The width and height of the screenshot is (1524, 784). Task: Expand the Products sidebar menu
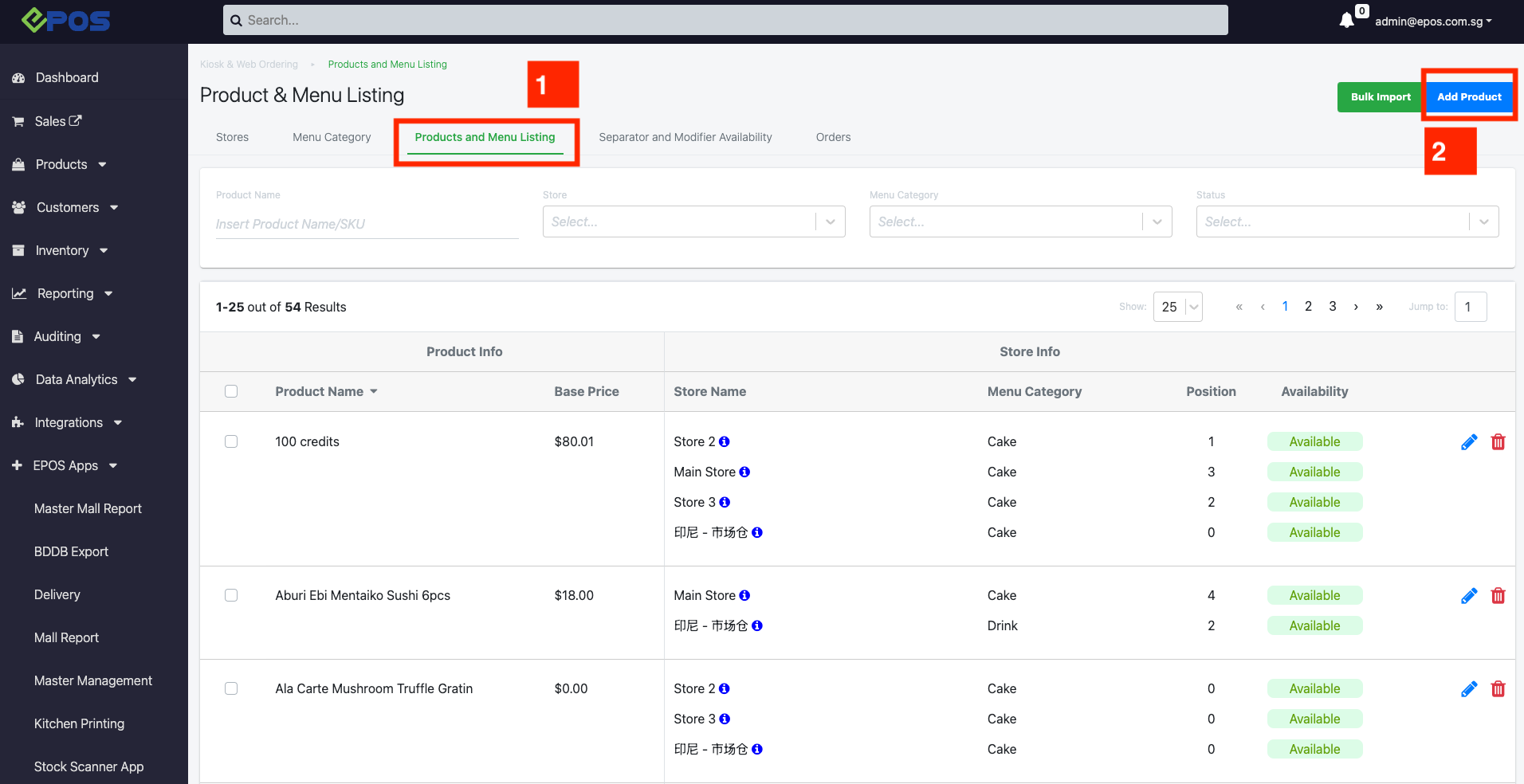click(60, 164)
